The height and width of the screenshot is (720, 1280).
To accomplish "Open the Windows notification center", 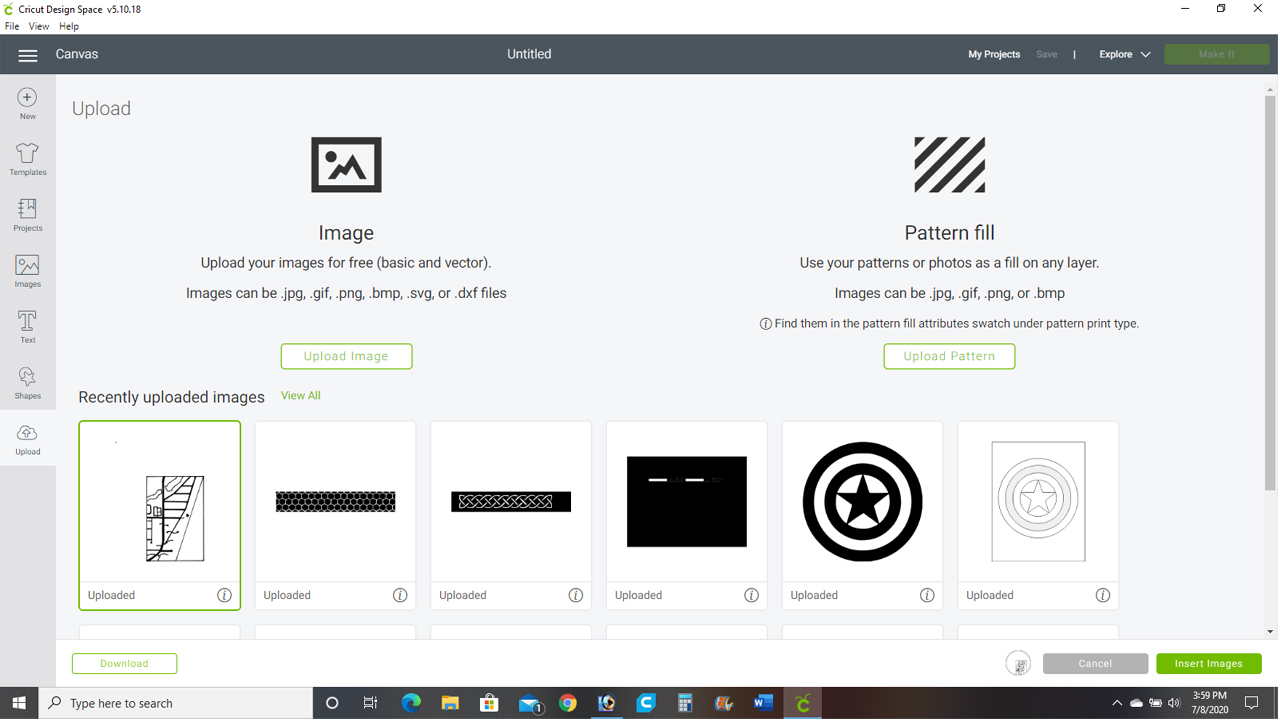I will pos(1251,703).
